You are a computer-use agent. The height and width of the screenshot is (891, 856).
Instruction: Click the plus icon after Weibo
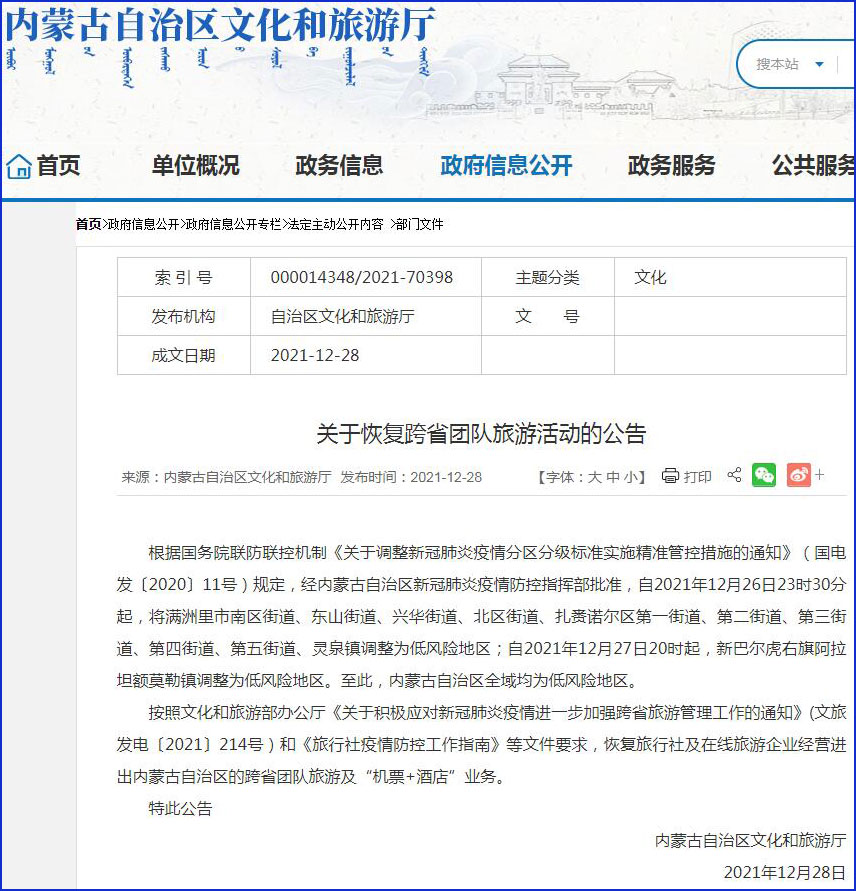point(820,475)
